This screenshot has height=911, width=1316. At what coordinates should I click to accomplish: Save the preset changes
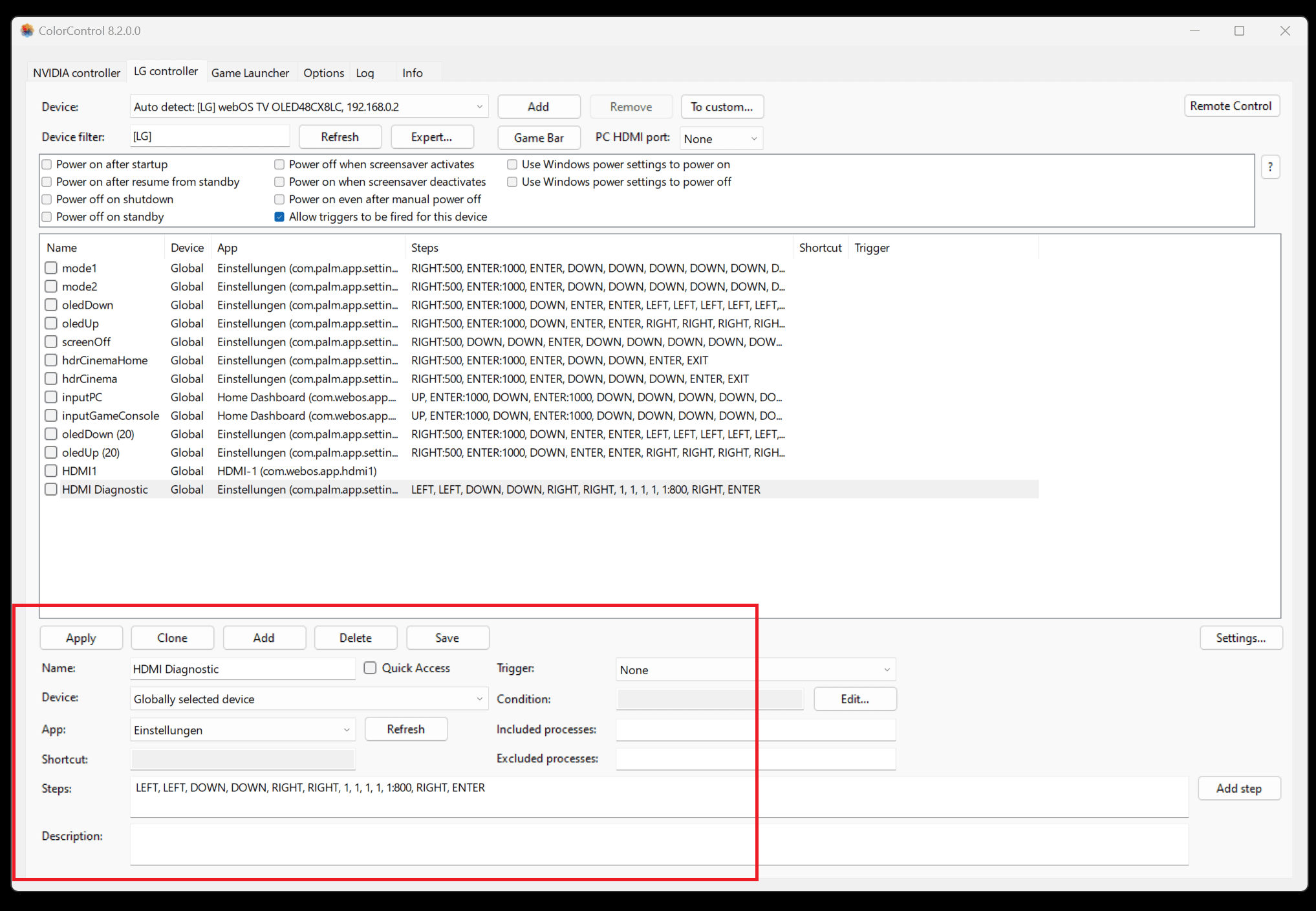(448, 638)
